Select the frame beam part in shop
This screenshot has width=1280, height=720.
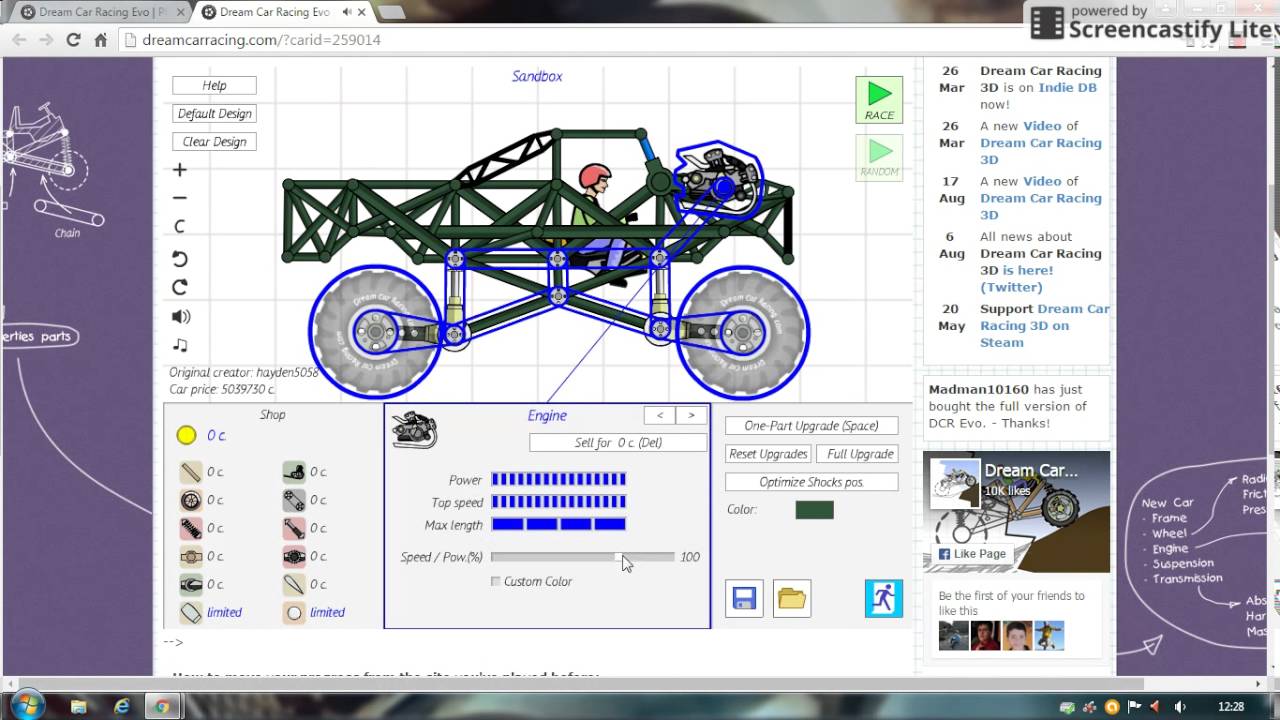(x=191, y=472)
